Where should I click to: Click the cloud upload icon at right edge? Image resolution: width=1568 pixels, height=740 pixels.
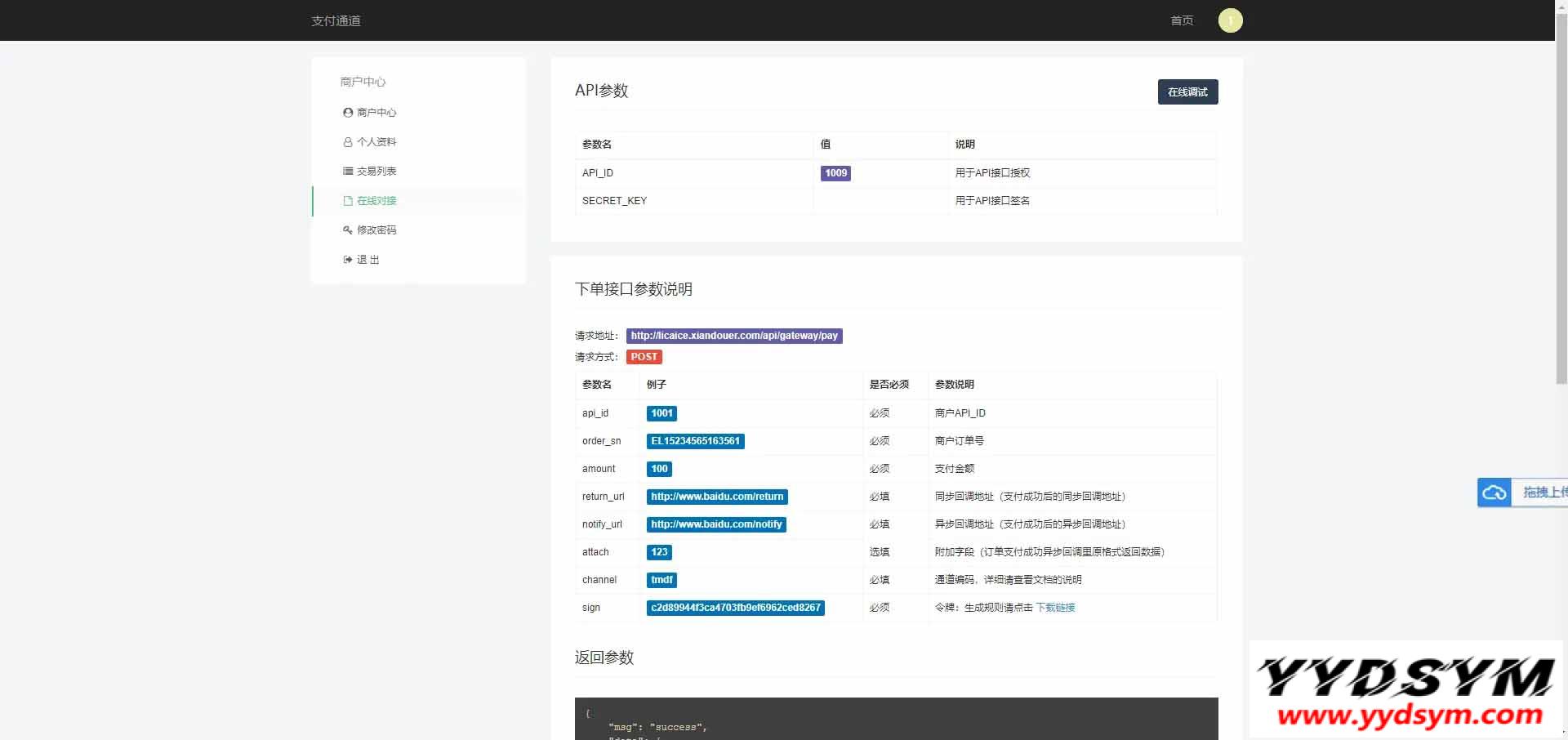[1494, 493]
